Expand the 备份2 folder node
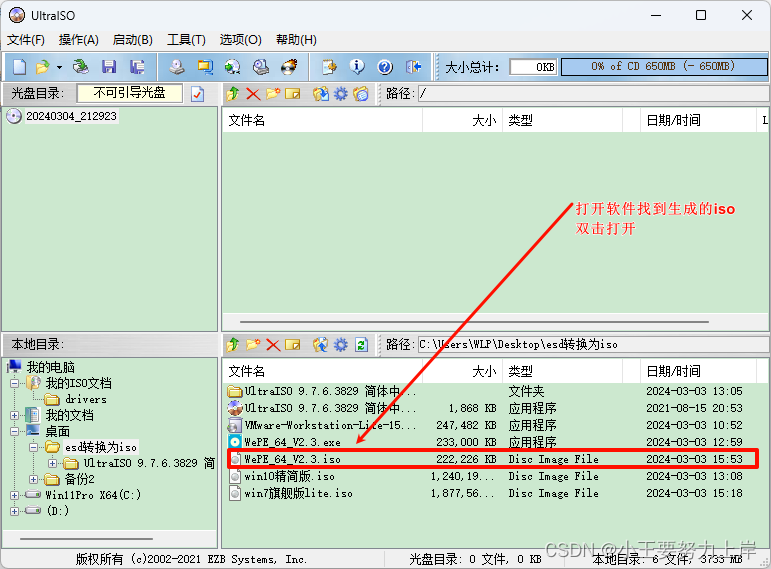Image resolution: width=771 pixels, height=569 pixels. coord(33,479)
